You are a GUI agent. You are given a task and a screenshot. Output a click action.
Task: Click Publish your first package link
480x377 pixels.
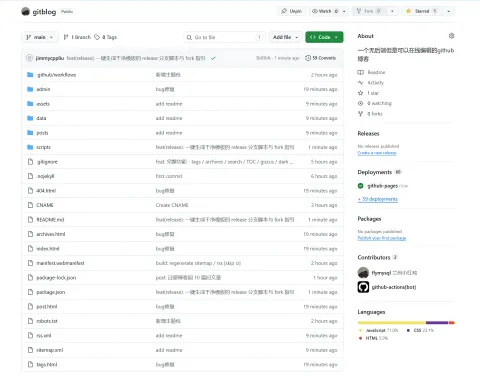(382, 238)
